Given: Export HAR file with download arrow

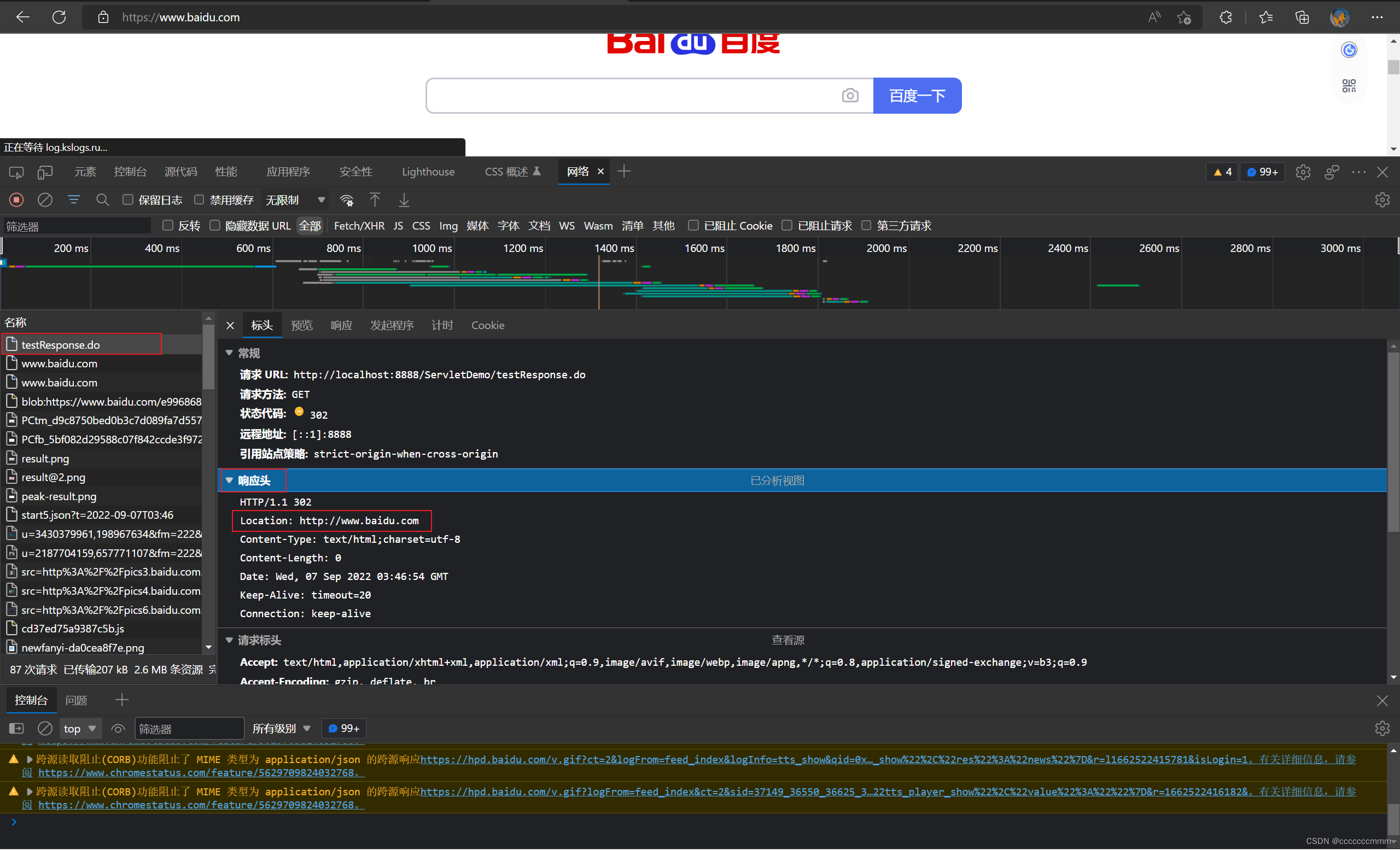Looking at the screenshot, I should 404,200.
